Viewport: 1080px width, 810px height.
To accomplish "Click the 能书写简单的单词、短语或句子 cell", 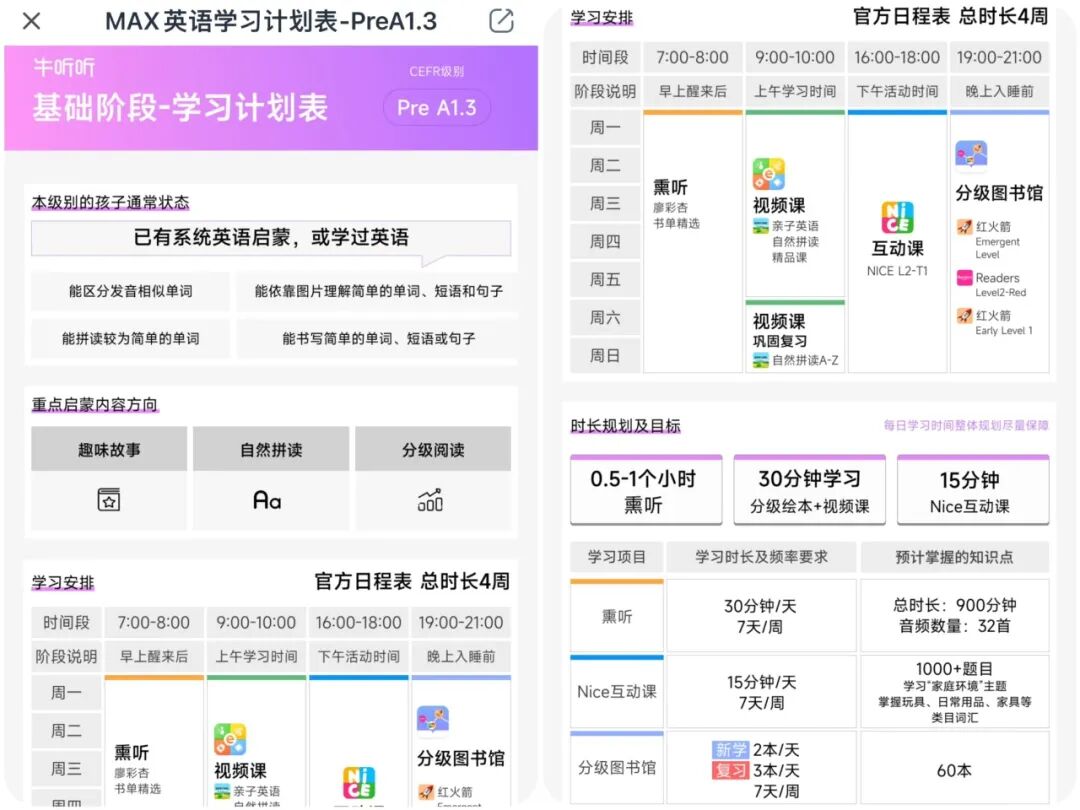I will click(x=378, y=338).
